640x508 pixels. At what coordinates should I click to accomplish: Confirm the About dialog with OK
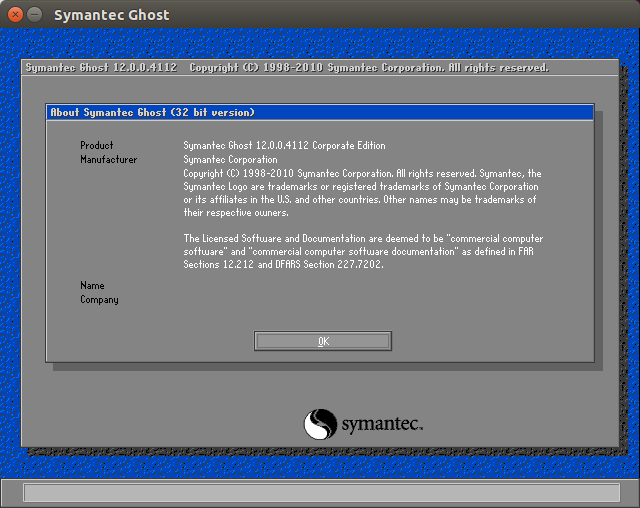click(x=322, y=341)
